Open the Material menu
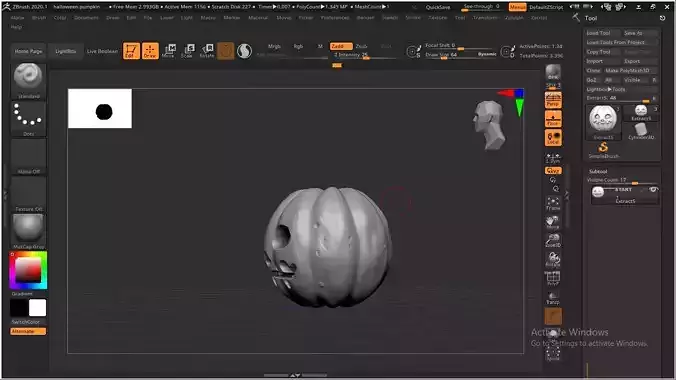This screenshot has height=380, width=676. pyautogui.click(x=258, y=18)
